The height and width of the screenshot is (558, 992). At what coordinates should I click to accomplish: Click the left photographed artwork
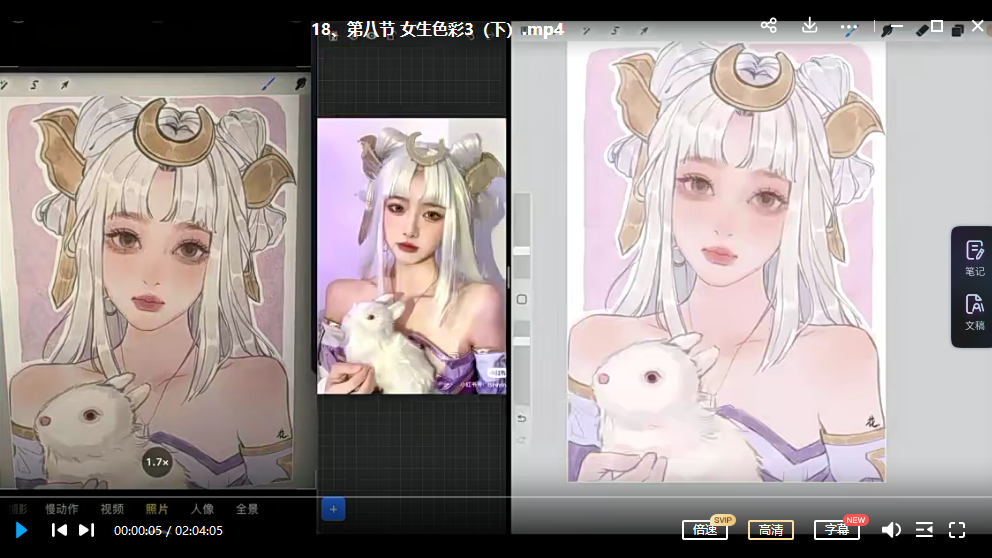pyautogui.click(x=151, y=291)
